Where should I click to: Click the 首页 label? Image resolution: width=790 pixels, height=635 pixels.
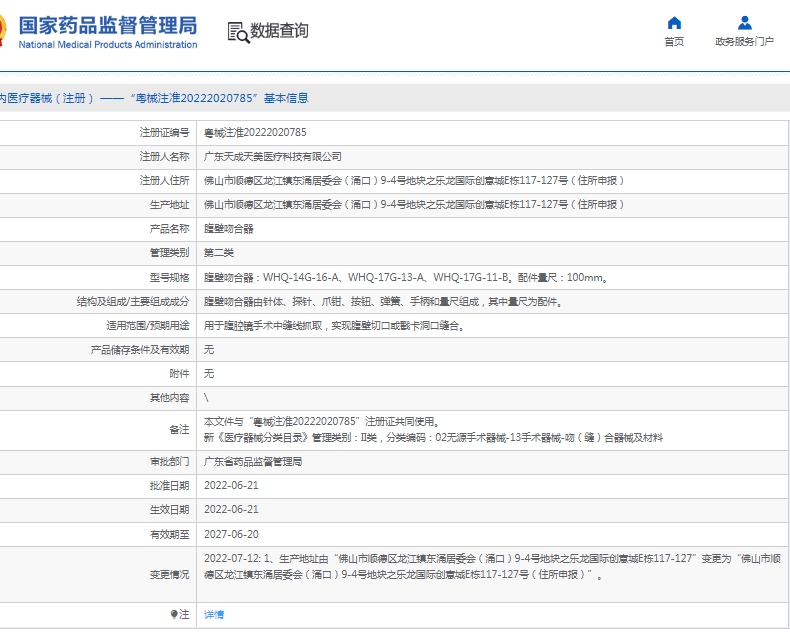[x=674, y=41]
